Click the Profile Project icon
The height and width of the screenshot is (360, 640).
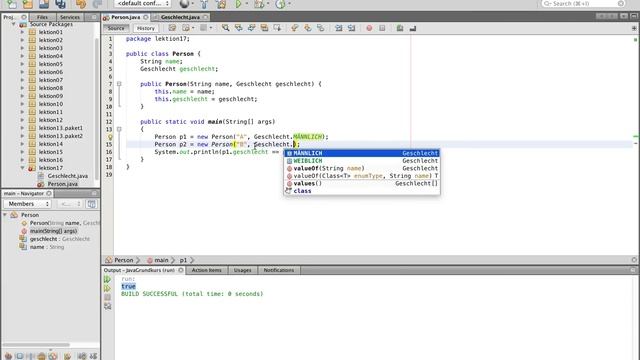click(280, 4)
